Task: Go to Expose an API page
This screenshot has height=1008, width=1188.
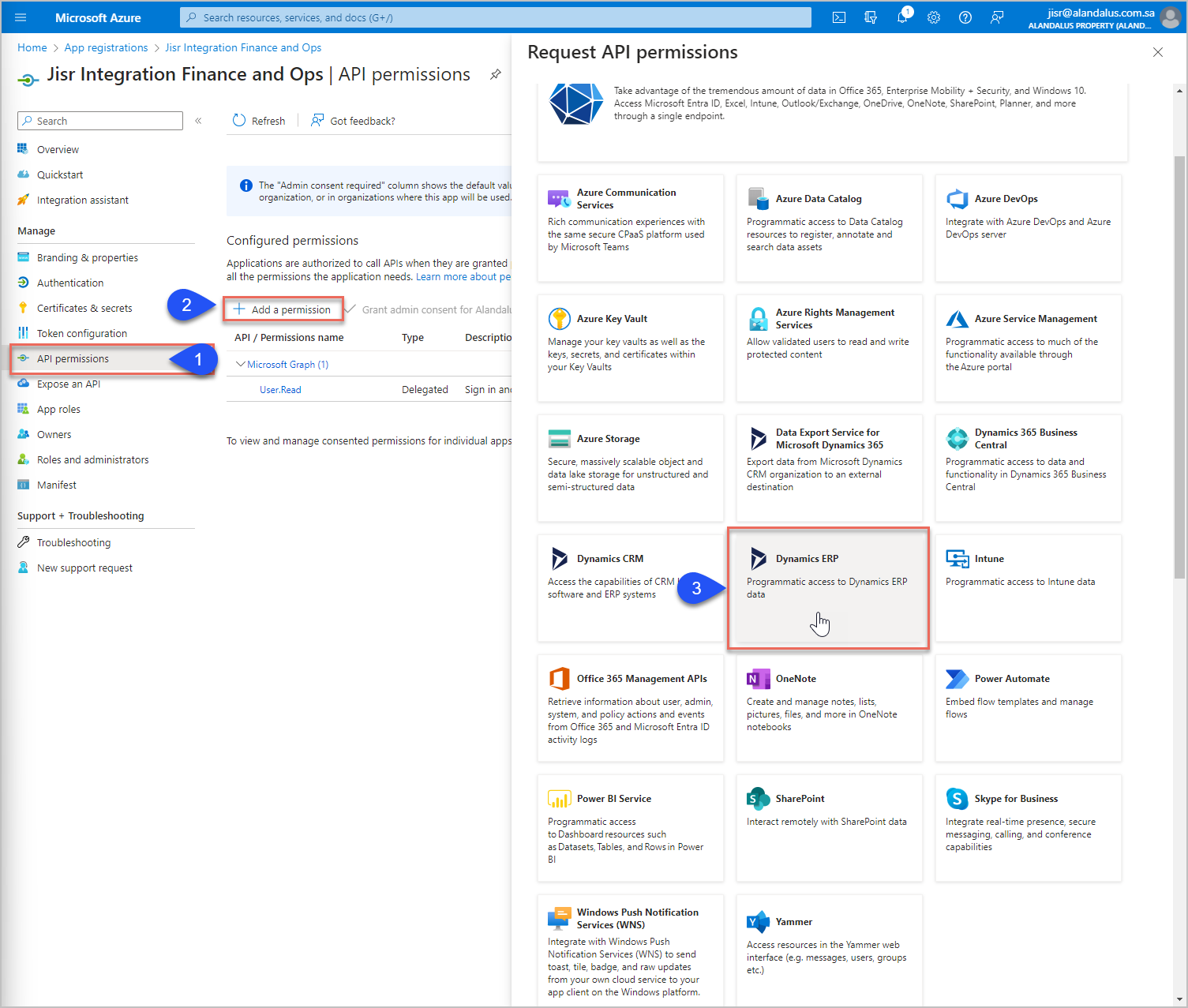Action: (x=68, y=384)
